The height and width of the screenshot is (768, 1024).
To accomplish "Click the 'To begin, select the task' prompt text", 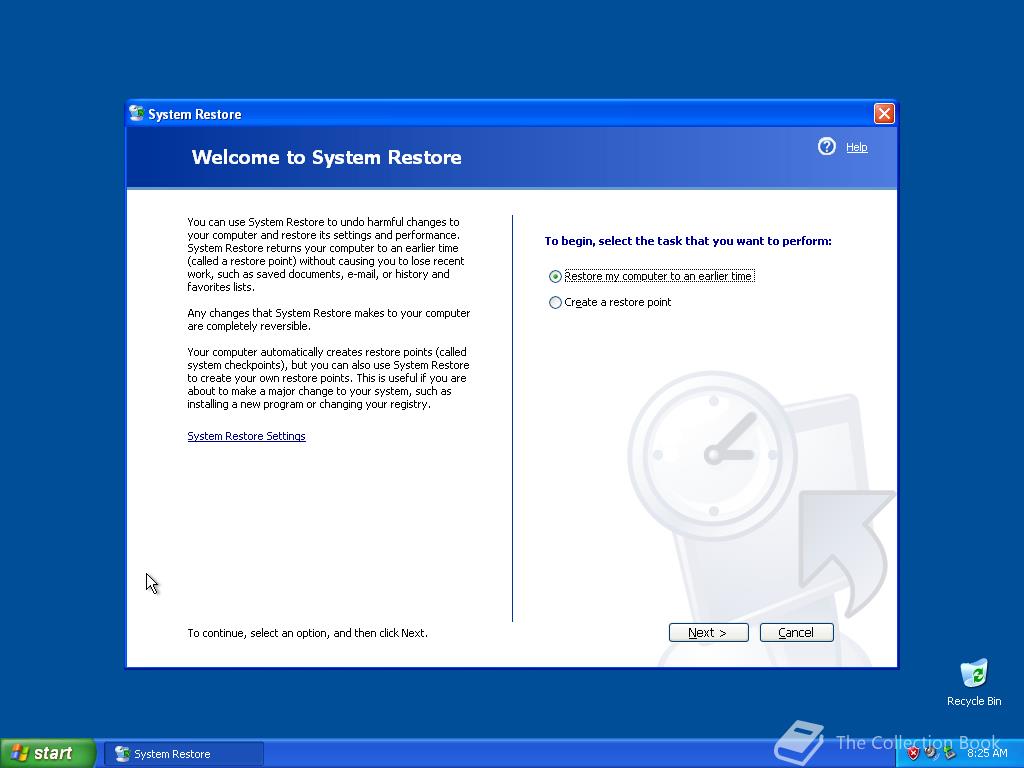I will tap(688, 241).
